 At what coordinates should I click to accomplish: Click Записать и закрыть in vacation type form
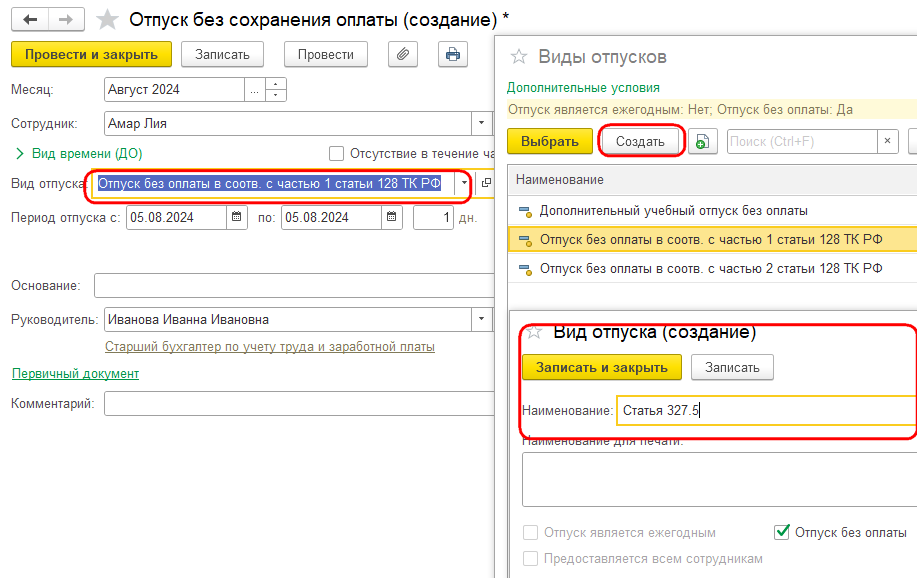[x=602, y=367]
